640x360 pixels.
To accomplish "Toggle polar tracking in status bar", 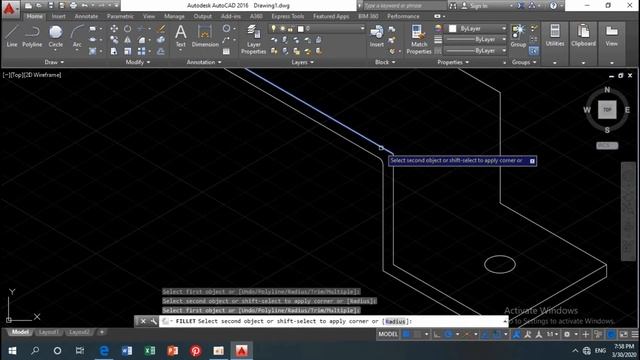I will (448, 334).
